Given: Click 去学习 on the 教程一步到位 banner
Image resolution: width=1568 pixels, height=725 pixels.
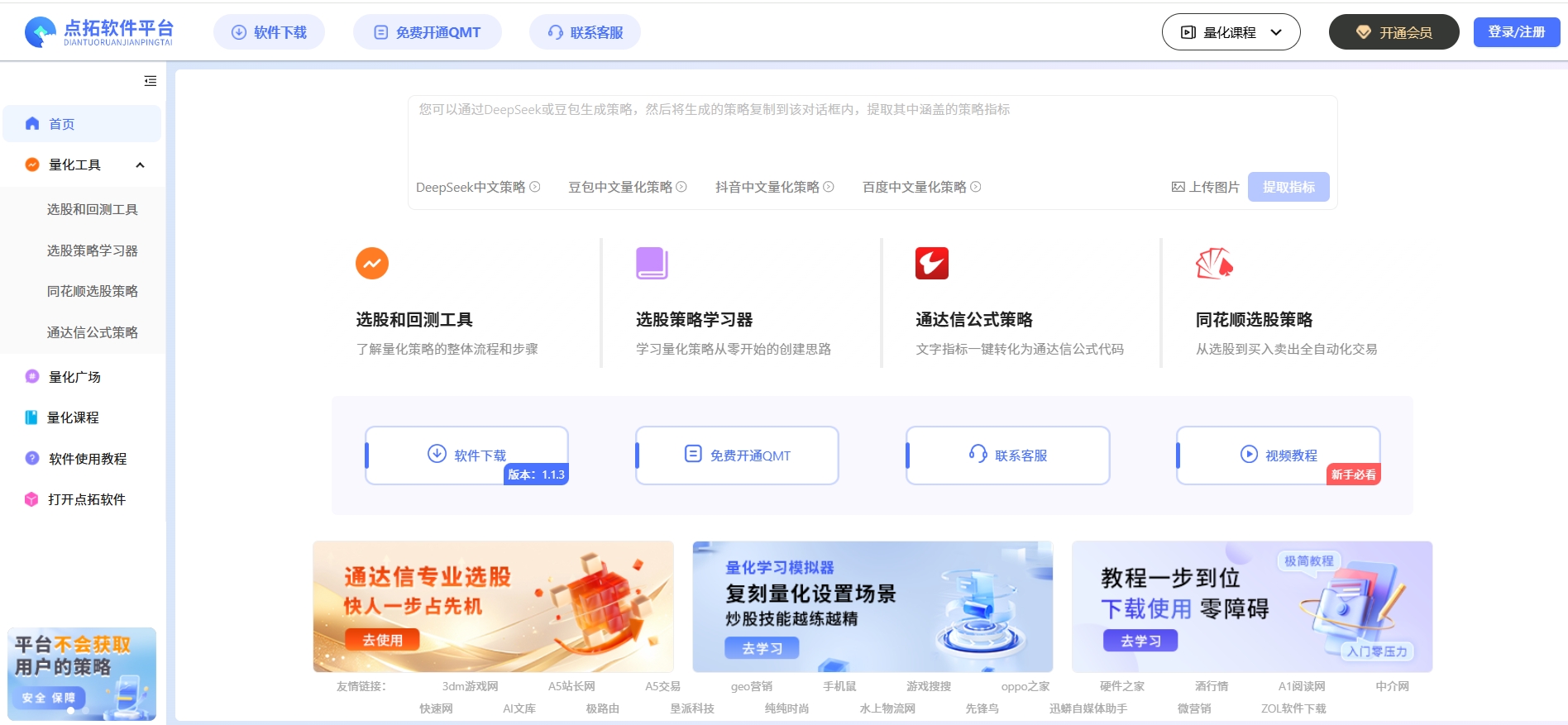Looking at the screenshot, I should [1140, 641].
